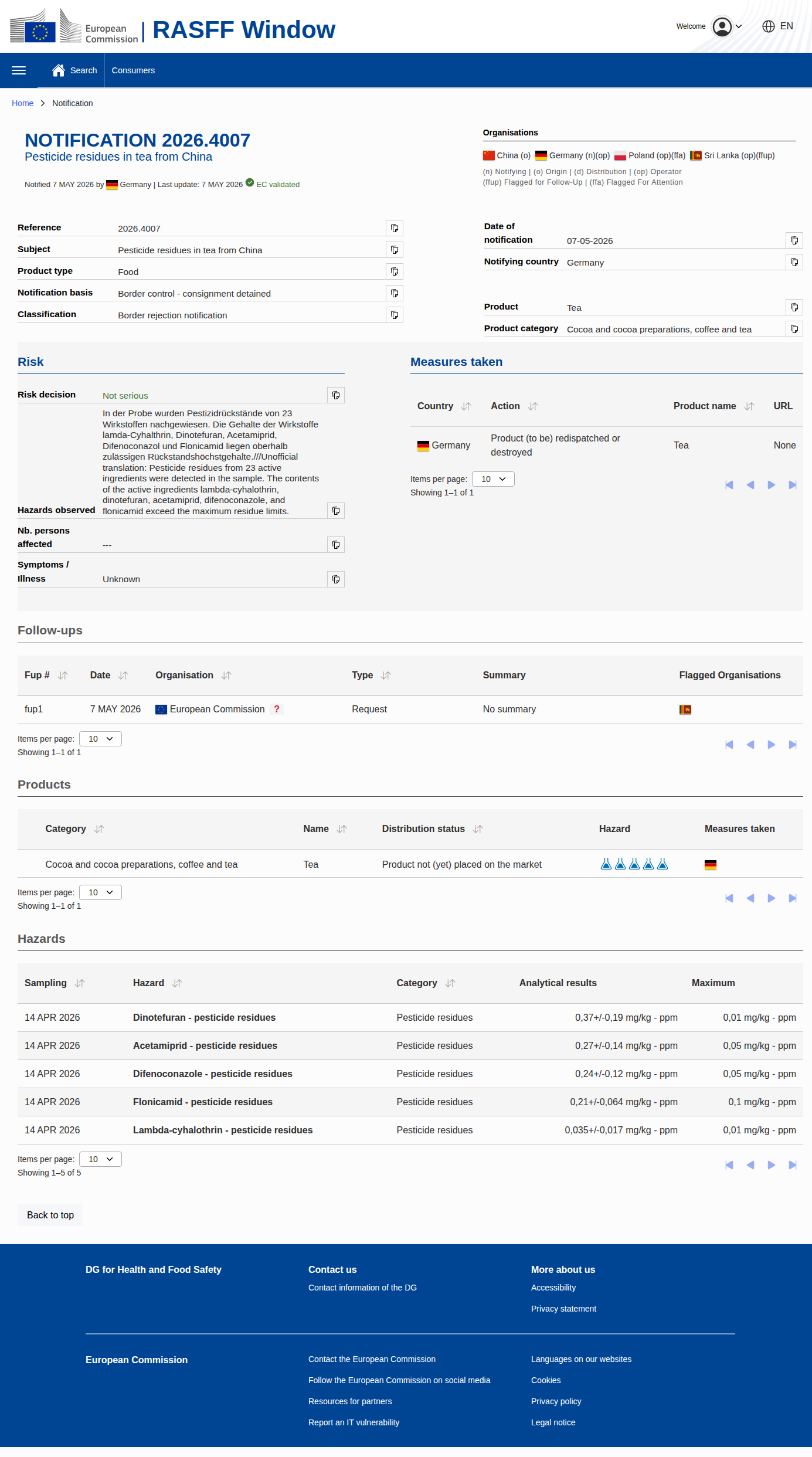Sort Measures taken by Action

[x=533, y=406]
